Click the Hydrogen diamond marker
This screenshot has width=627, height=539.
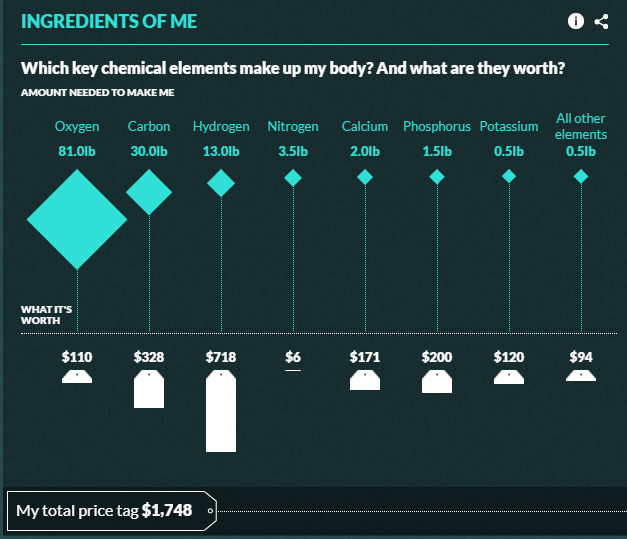[221, 183]
